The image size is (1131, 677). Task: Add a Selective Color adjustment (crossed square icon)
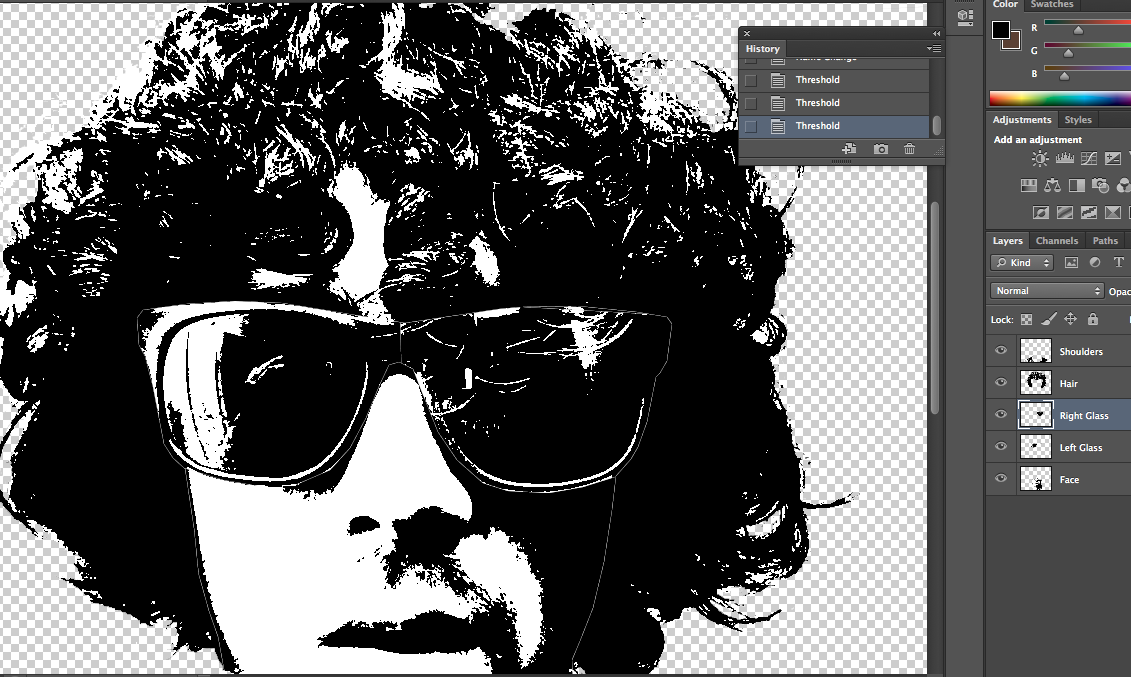tap(1113, 213)
